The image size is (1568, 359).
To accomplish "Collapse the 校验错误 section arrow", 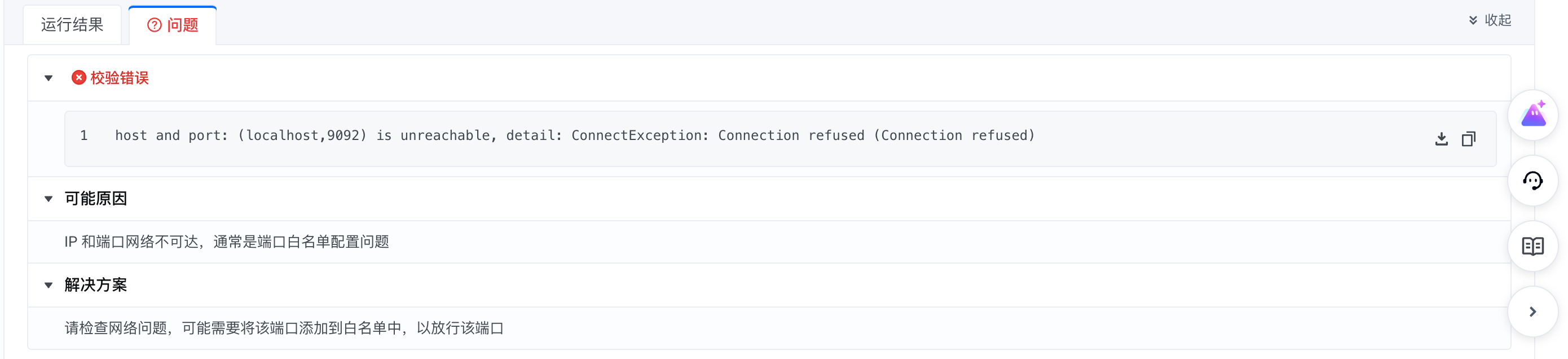I will [x=49, y=78].
